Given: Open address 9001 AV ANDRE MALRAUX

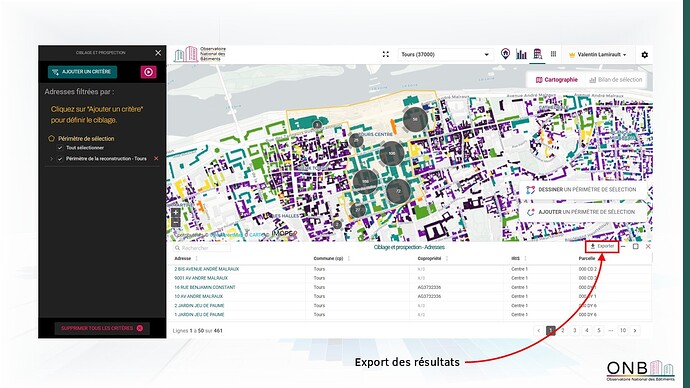Looking at the screenshot, I should 201,278.
